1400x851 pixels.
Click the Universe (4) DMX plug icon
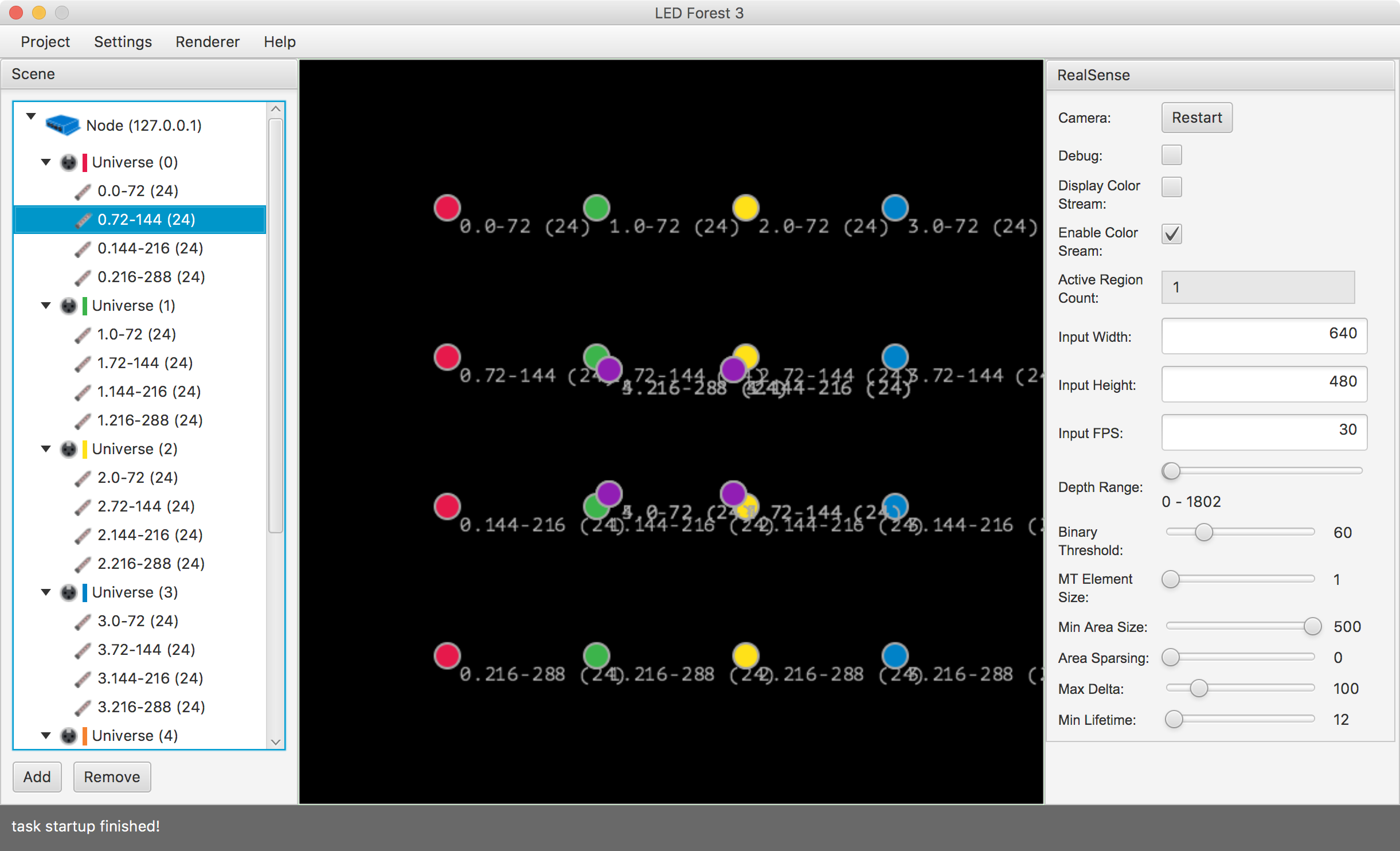tap(69, 736)
